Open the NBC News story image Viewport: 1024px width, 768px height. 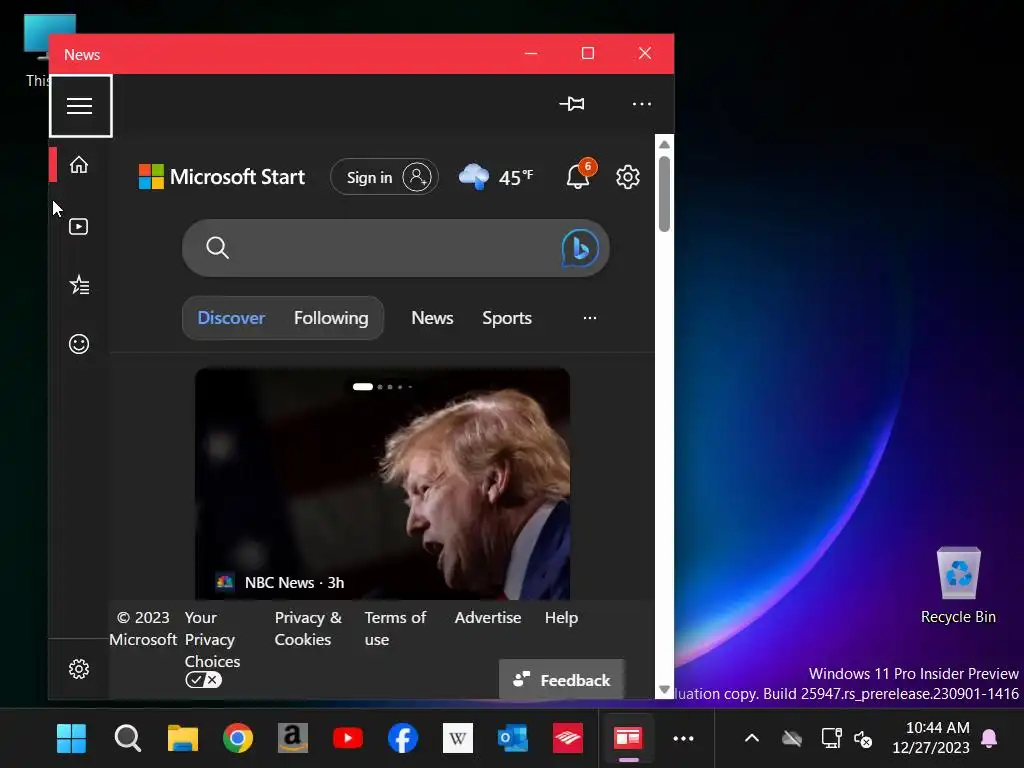[382, 483]
